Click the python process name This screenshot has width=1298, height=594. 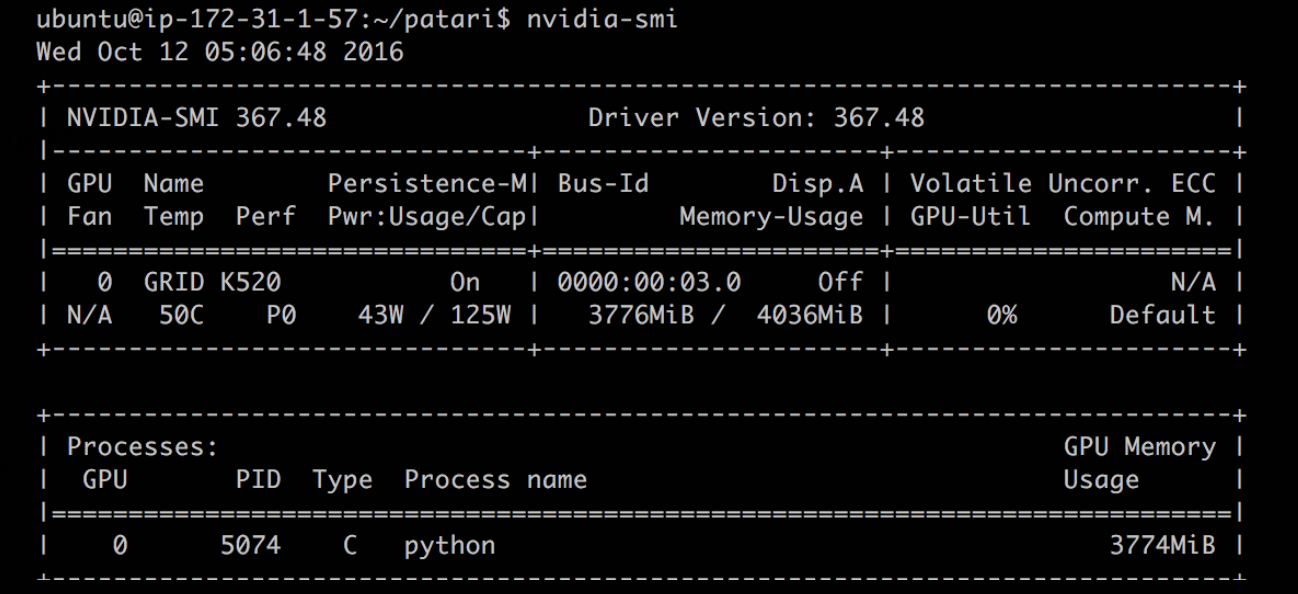point(449,547)
